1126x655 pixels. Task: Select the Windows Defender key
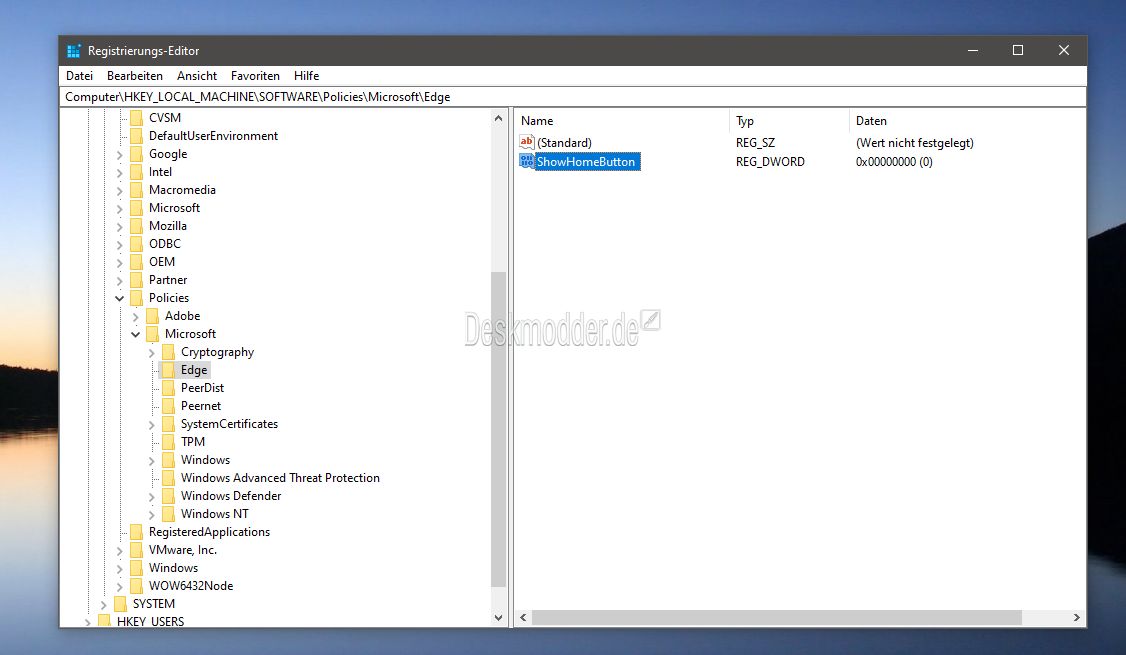tap(231, 496)
